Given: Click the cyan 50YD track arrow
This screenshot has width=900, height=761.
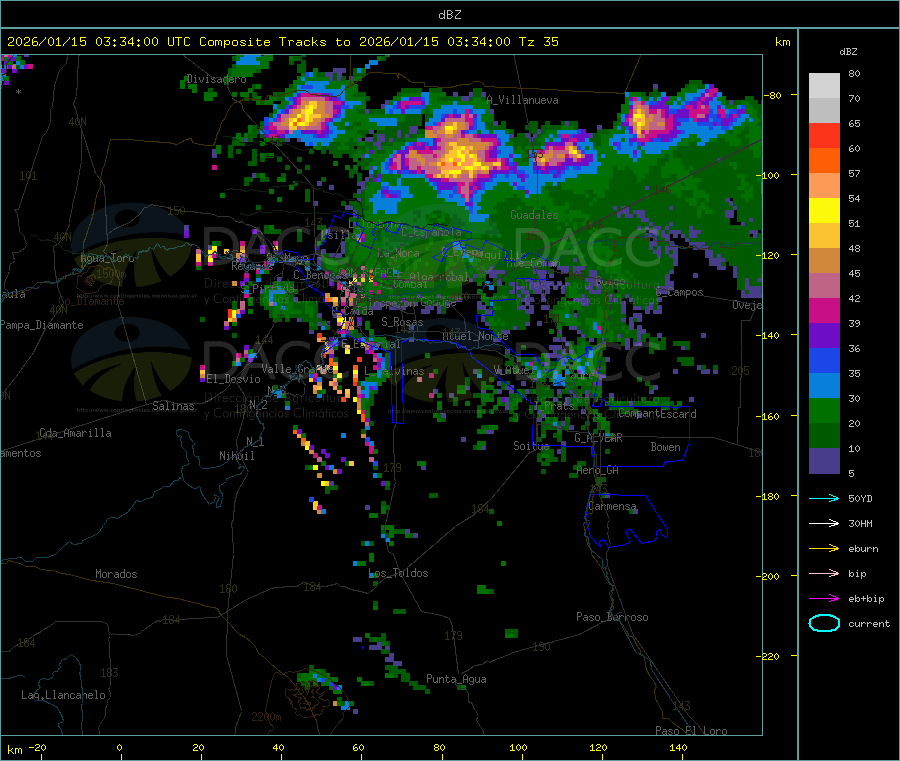Looking at the screenshot, I should click(x=824, y=498).
